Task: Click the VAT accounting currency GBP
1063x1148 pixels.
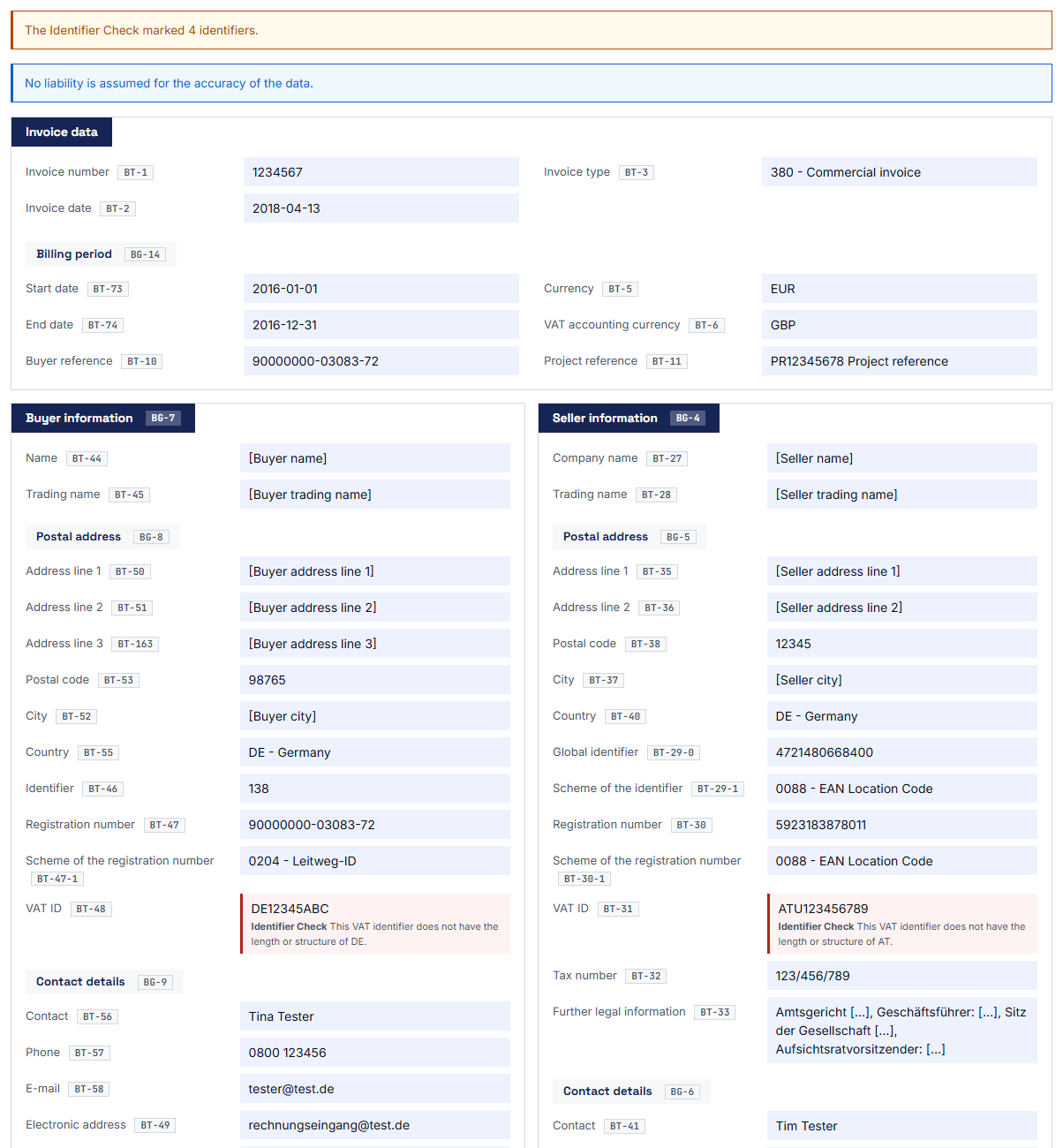Action: [899, 325]
